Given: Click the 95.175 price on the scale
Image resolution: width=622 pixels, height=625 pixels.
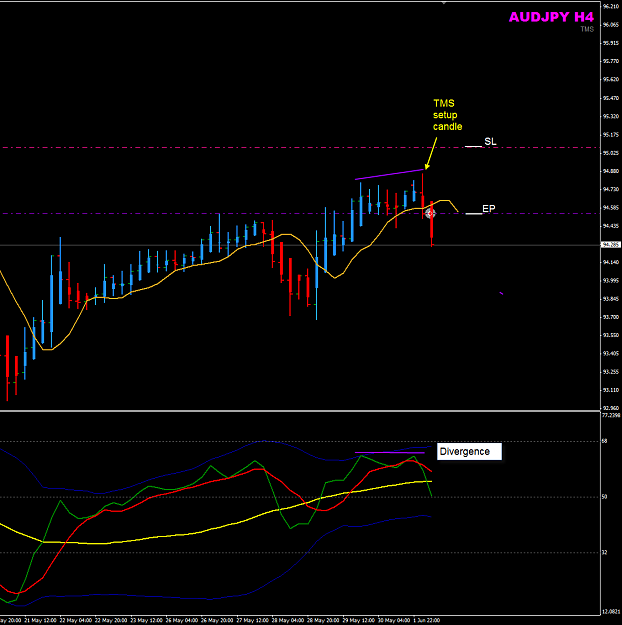Looking at the screenshot, I should [610, 135].
